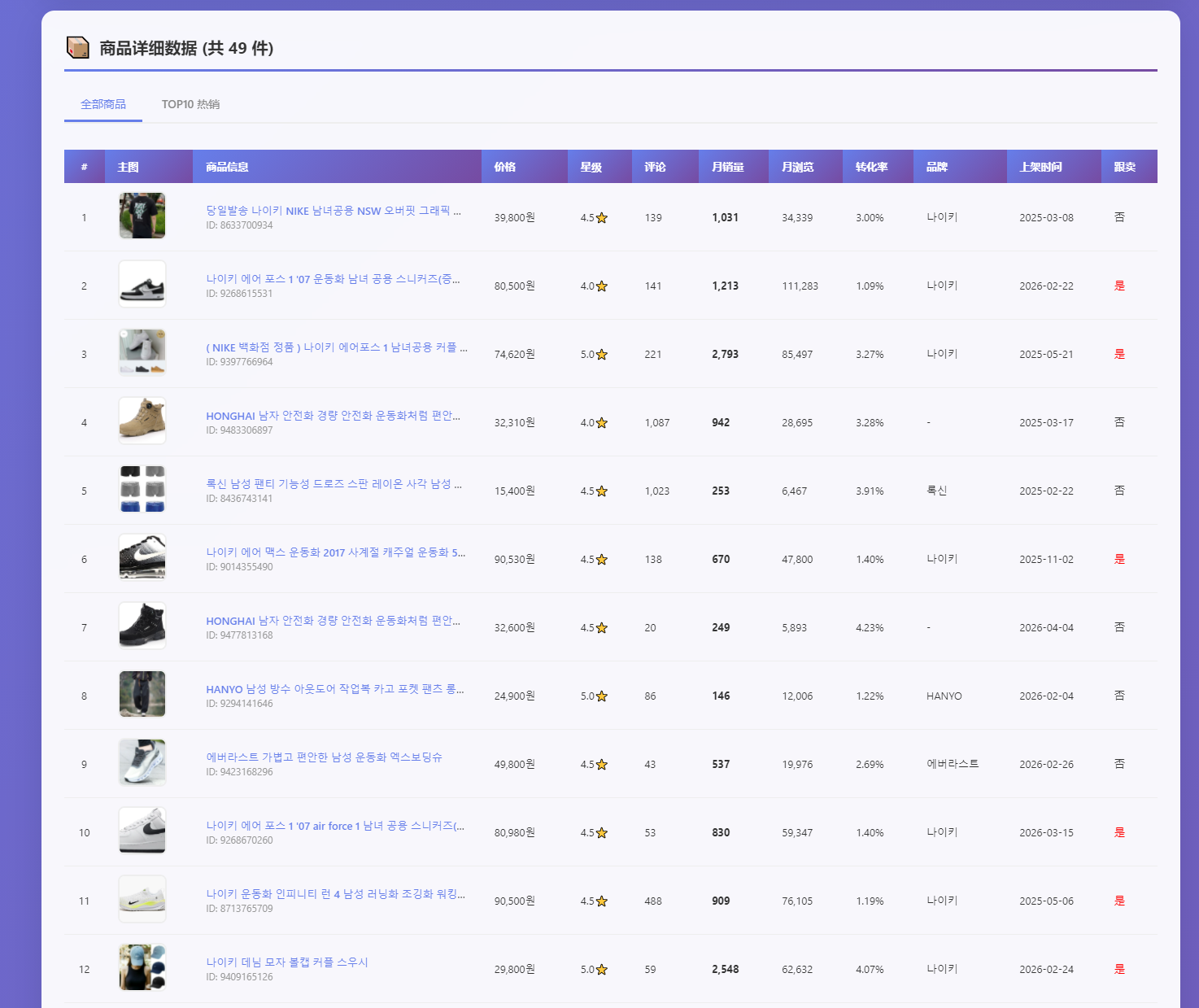Open HONGHAI link priced 32,600원
This screenshot has width=1199, height=1008.
[333, 621]
